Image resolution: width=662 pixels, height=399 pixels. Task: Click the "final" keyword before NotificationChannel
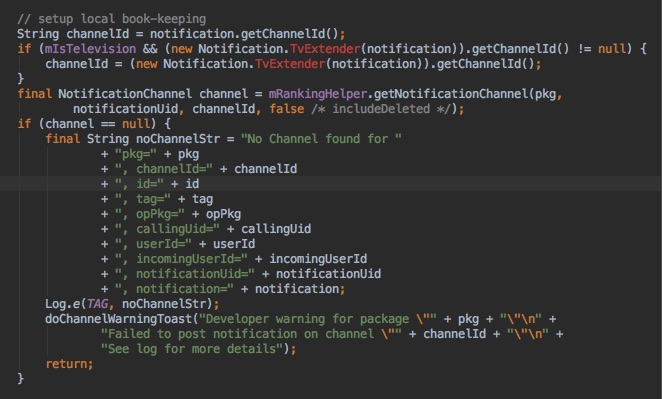[35, 94]
